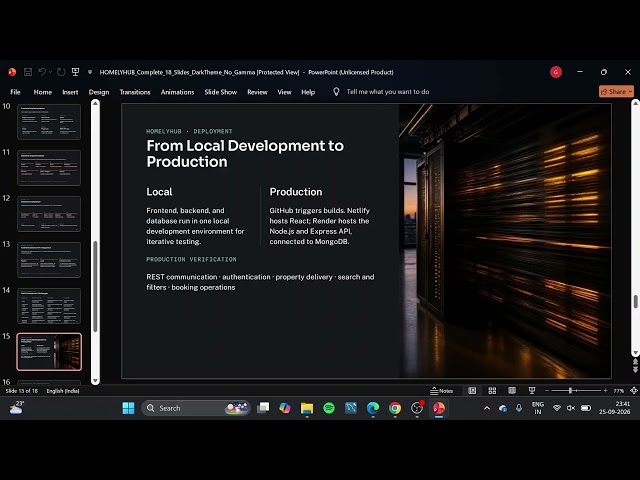The width and height of the screenshot is (640, 480).
Task: Open the Design ribbon tab
Action: [99, 92]
